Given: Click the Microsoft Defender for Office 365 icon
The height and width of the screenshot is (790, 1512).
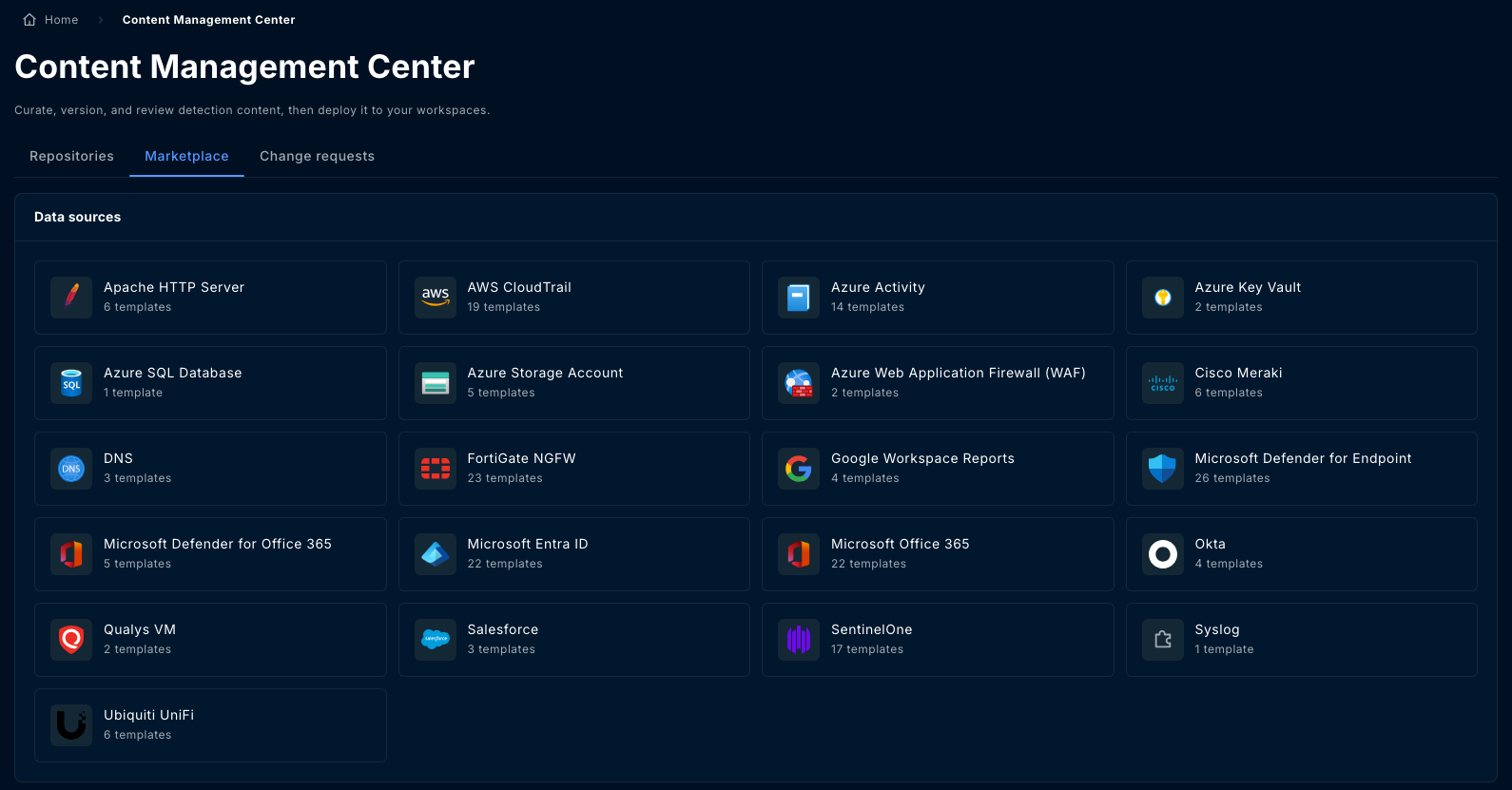Looking at the screenshot, I should 71,554.
